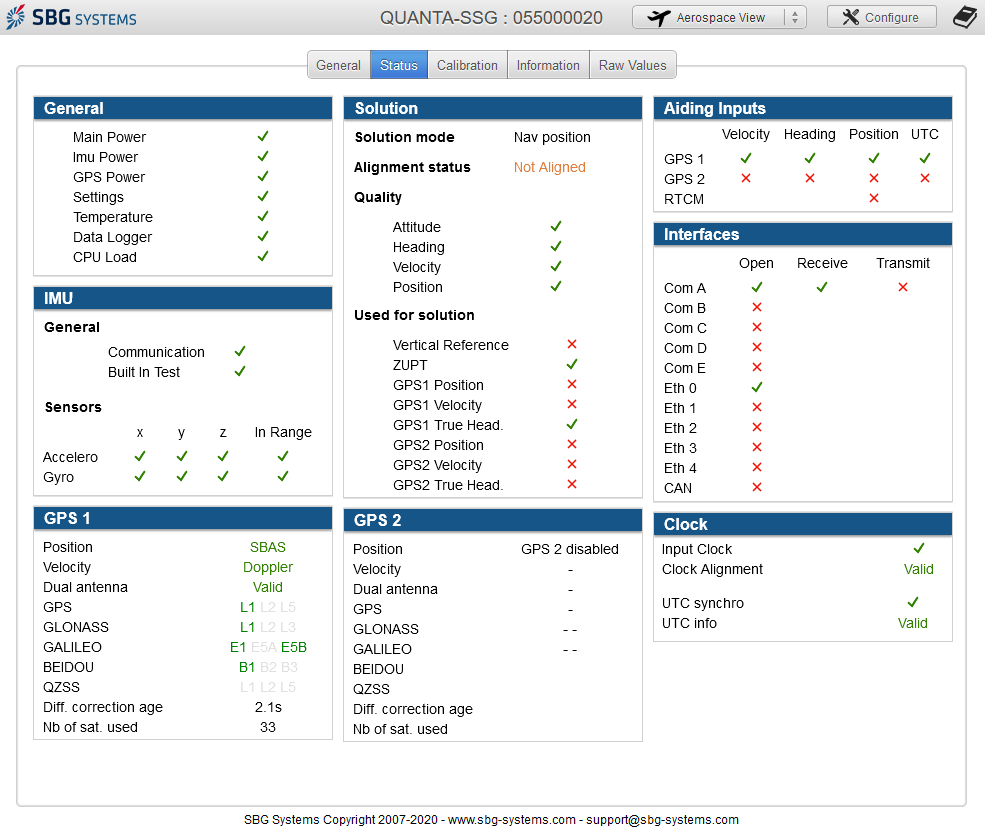Click the view selector up-down arrows
Viewport: 985px width, 832px height.
795,18
